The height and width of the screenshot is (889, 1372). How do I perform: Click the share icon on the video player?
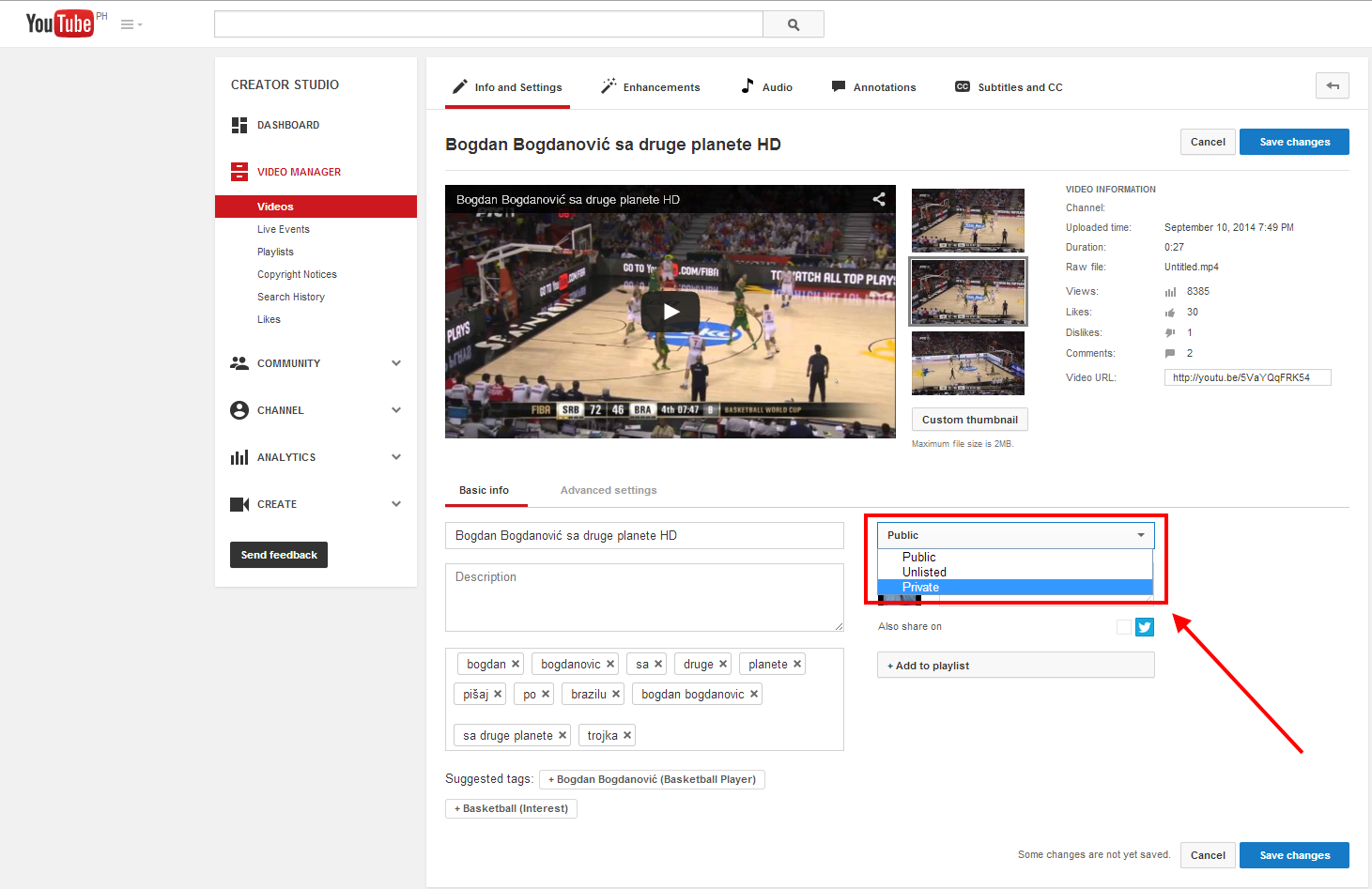[x=879, y=199]
